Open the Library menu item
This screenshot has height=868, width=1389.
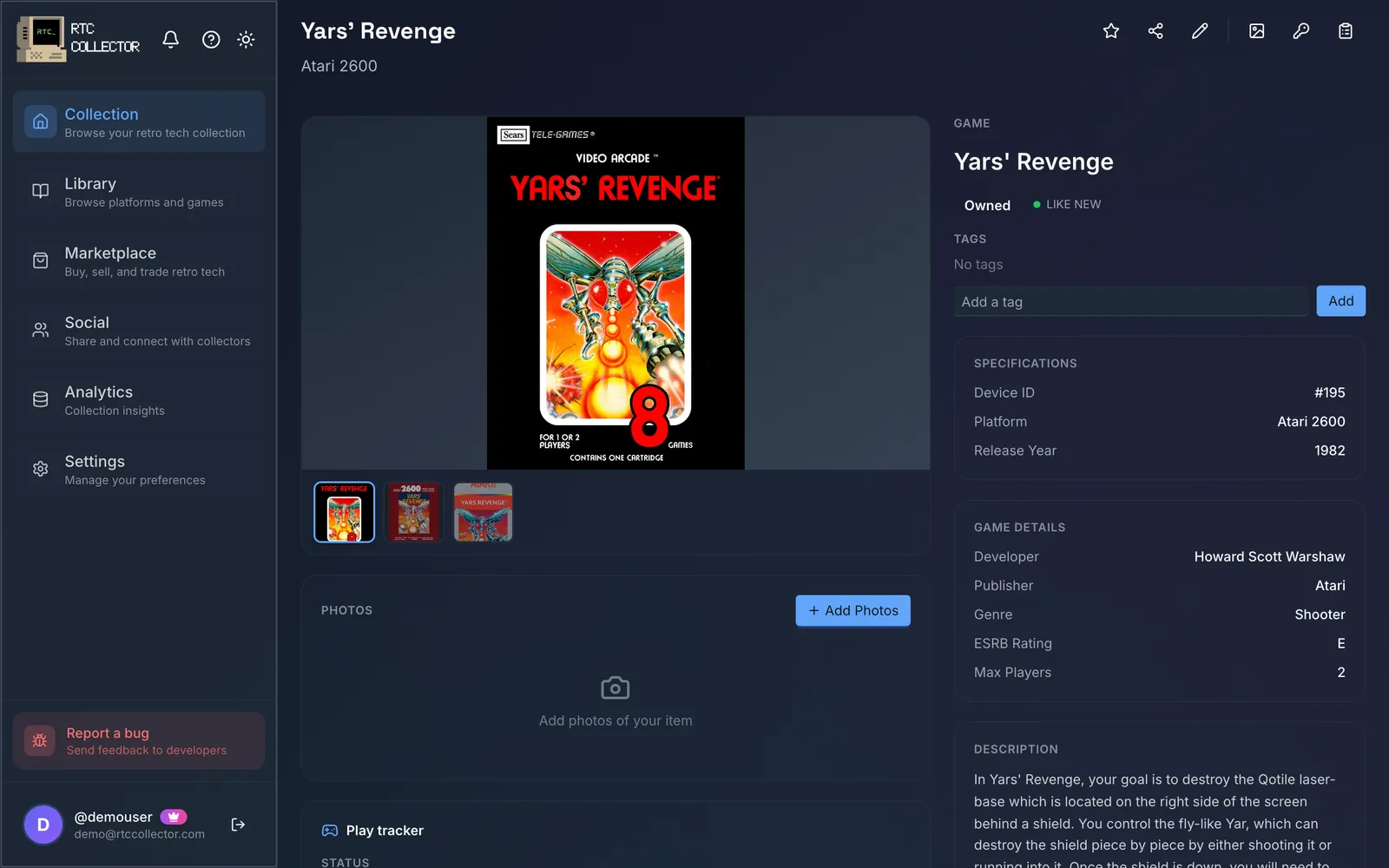coord(139,191)
